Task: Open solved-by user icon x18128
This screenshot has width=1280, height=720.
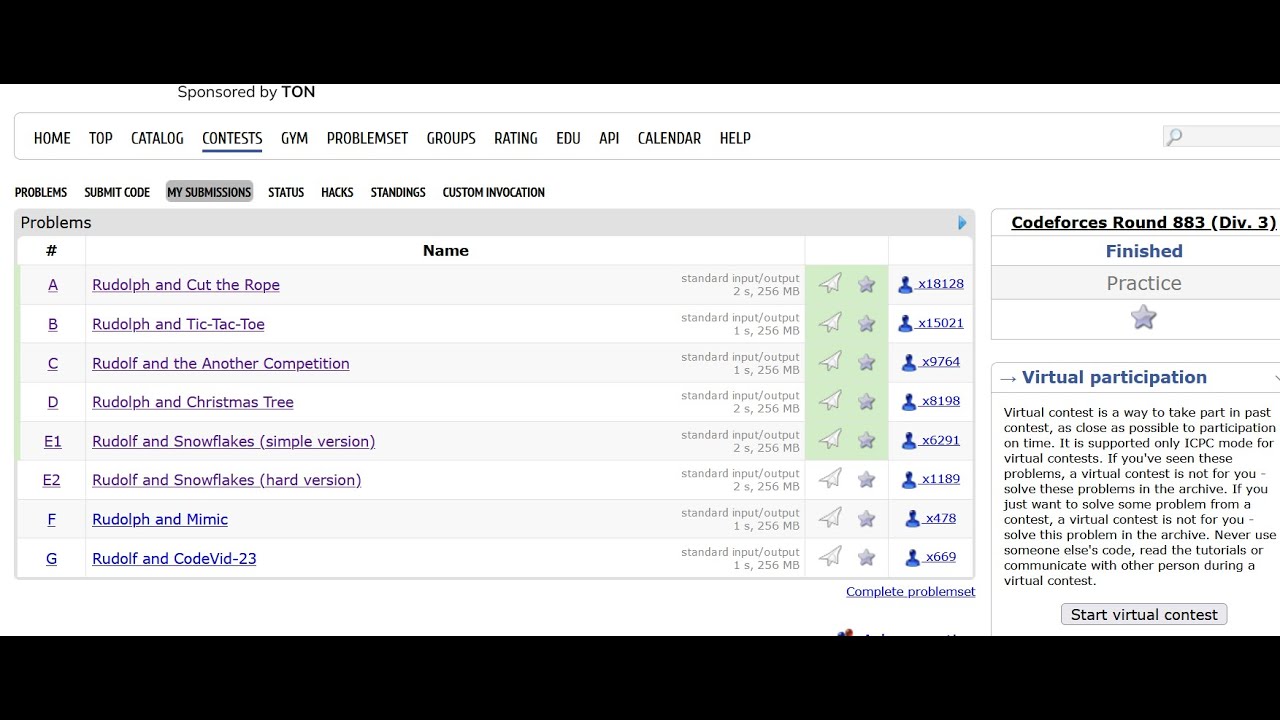Action: [905, 285]
